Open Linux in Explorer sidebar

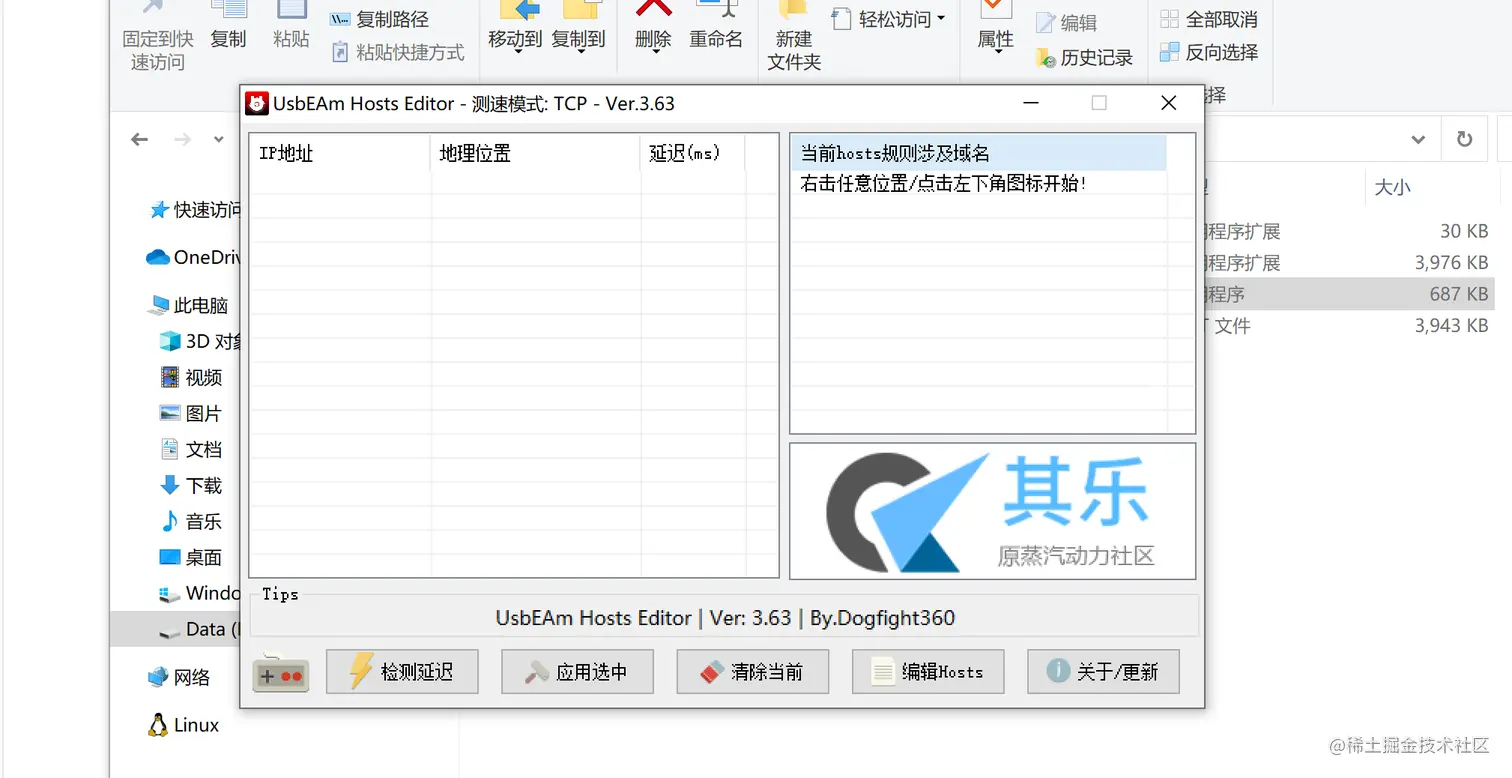click(183, 725)
